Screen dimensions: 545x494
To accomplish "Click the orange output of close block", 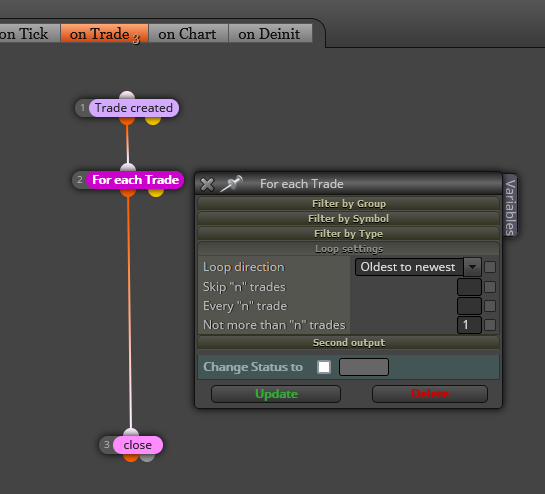I will [131, 457].
